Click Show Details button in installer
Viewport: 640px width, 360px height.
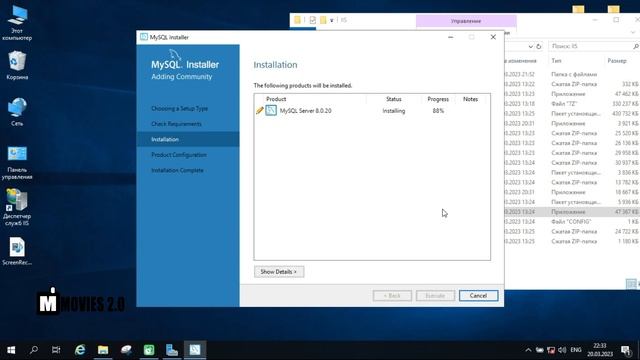279,271
